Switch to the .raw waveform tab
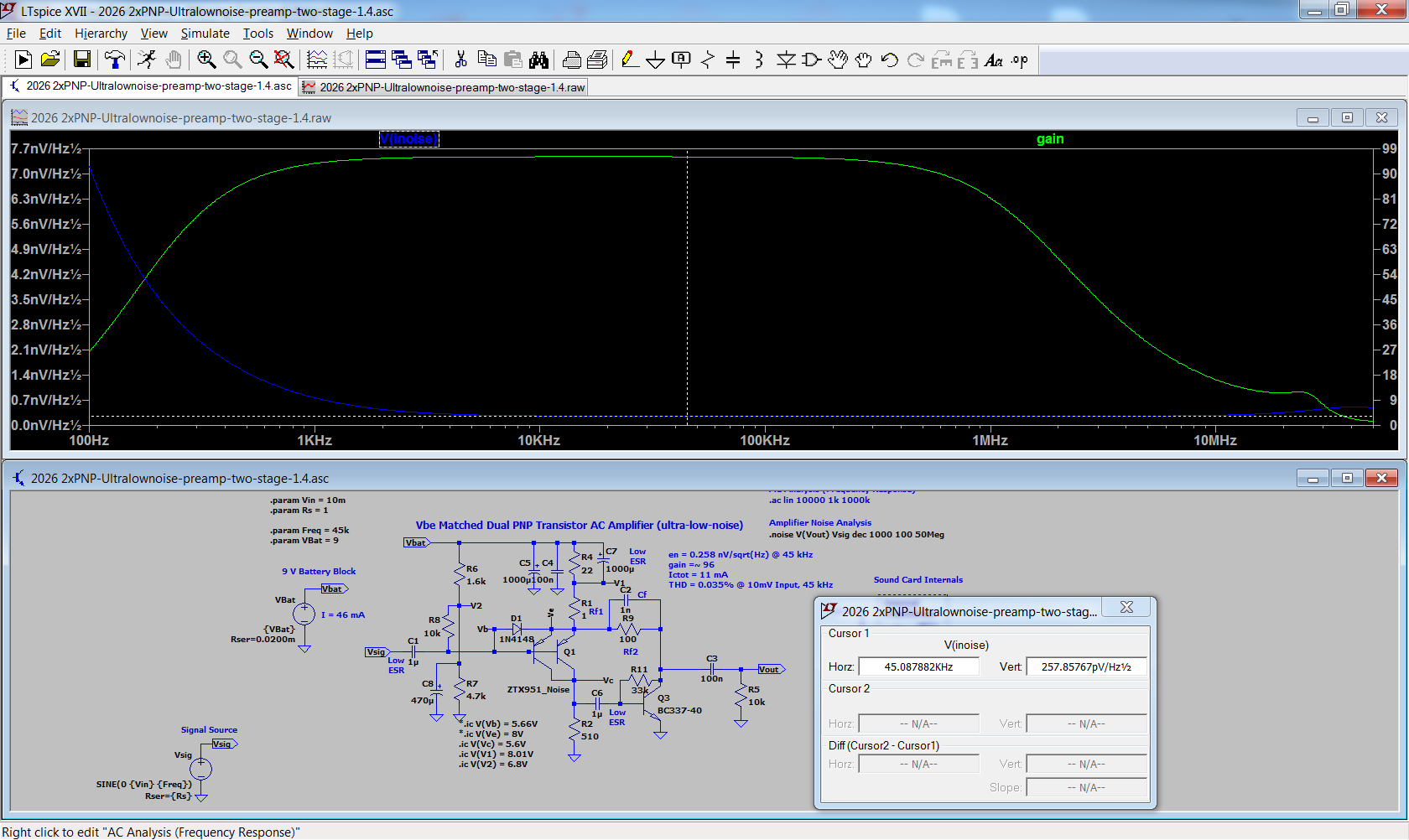This screenshot has width=1409, height=840. tap(443, 87)
